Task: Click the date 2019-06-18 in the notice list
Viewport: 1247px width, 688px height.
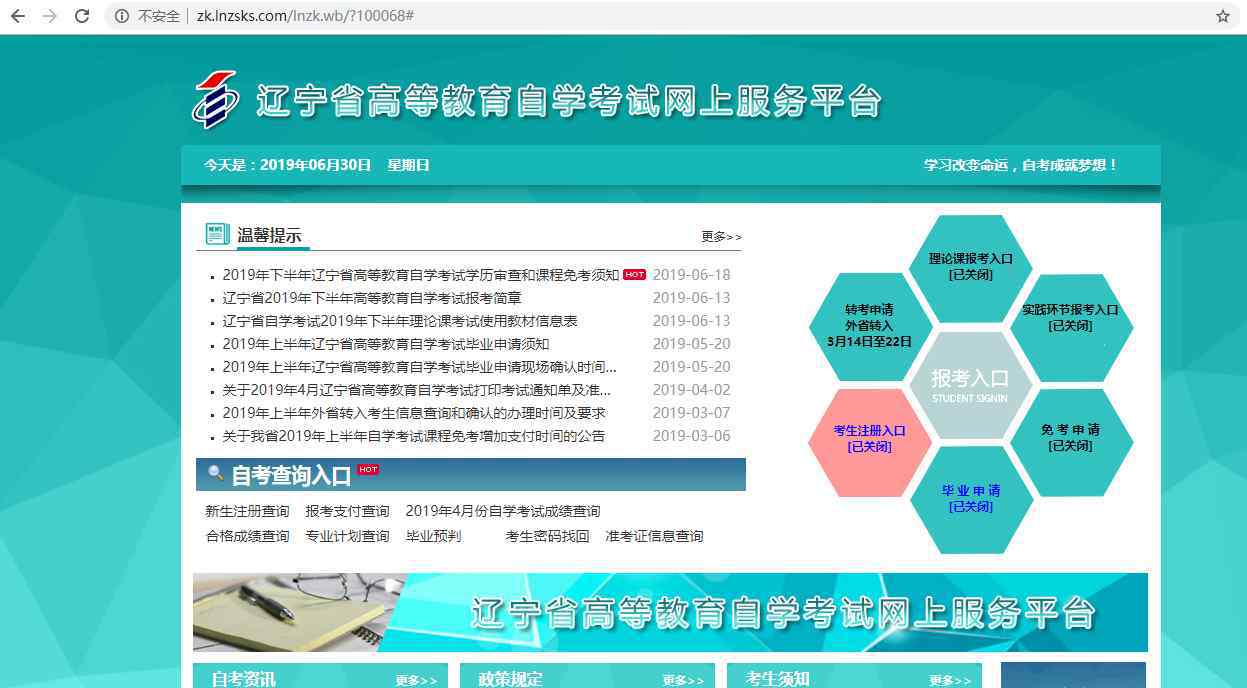Action: tap(691, 275)
